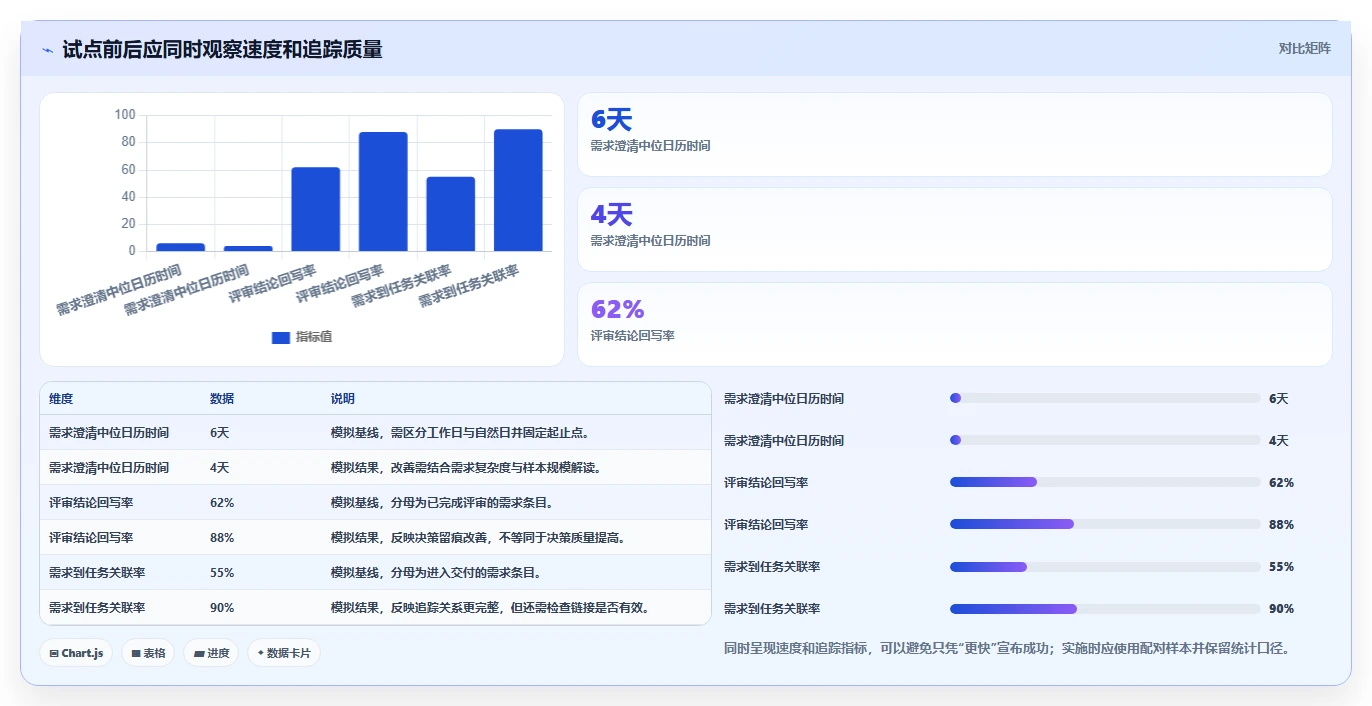The width and height of the screenshot is (1372, 706).
Task: Click the progress bar labeled 55%
Action: tap(1105, 566)
